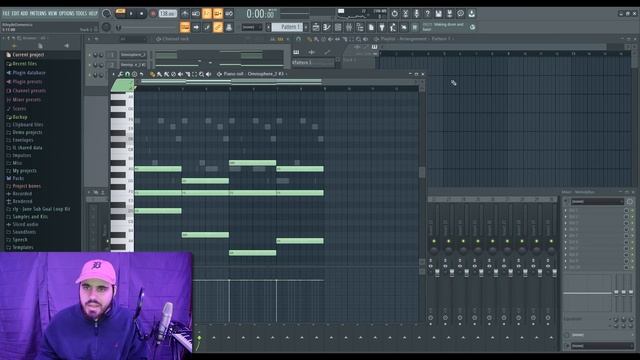Show the mixer via toolbar icon
Screen dimensions: 640x360
pyautogui.click(x=349, y=27)
